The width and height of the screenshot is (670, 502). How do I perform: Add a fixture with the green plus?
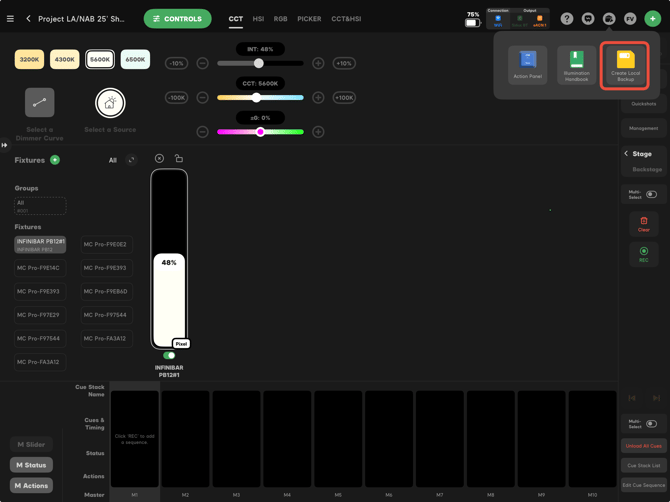point(55,160)
